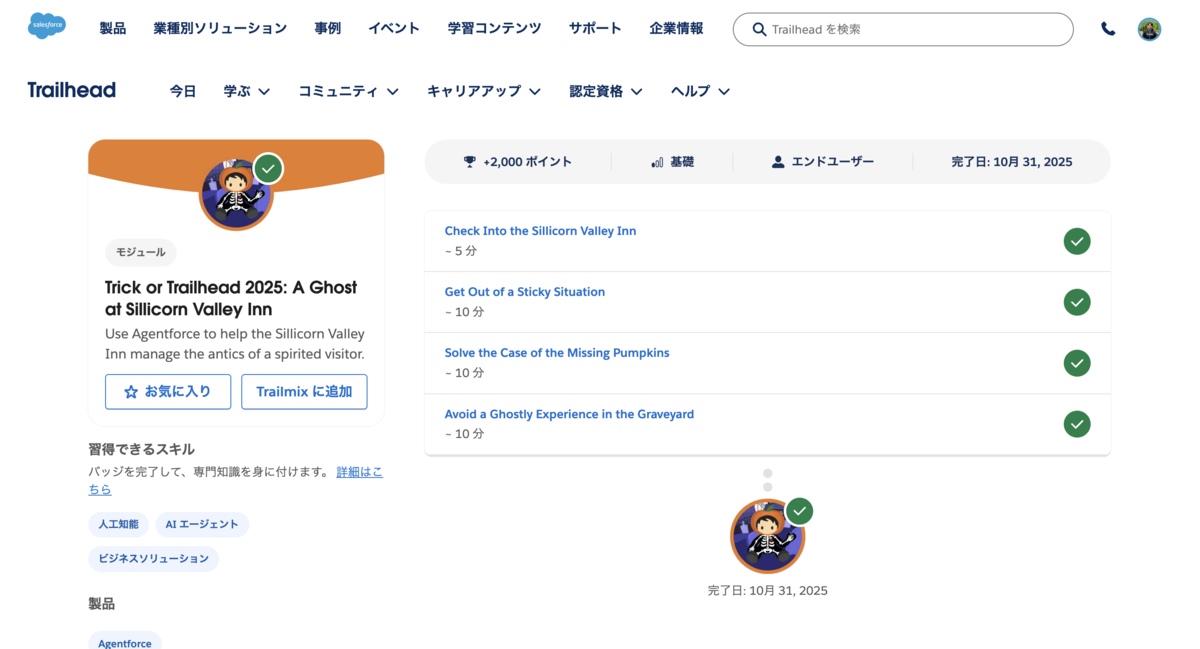This screenshot has height=649, width=1200.
Task: Click the +2,000 ポイント text
Action: click(527, 162)
